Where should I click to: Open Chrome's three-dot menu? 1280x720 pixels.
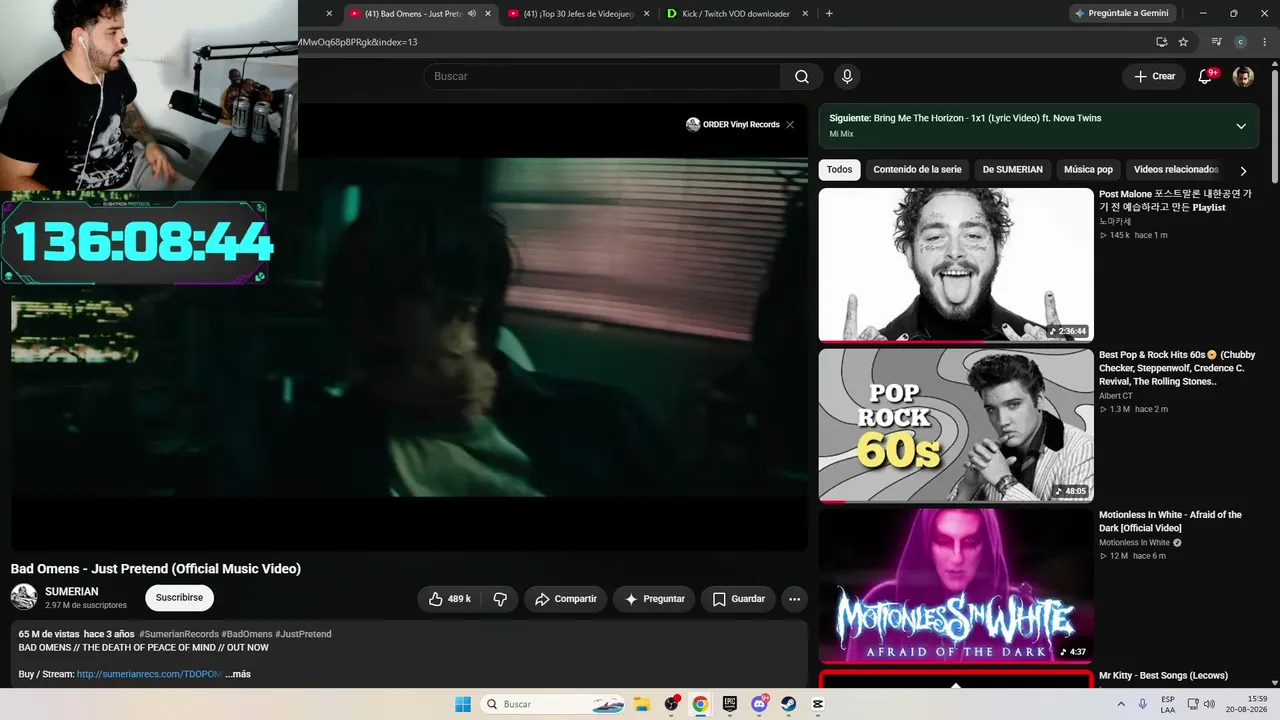(x=1264, y=42)
